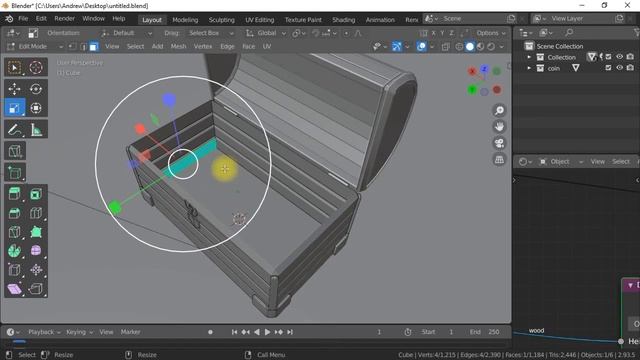The image size is (640, 360).
Task: Click the blue Z scale gizmo handle
Action: tap(169, 99)
